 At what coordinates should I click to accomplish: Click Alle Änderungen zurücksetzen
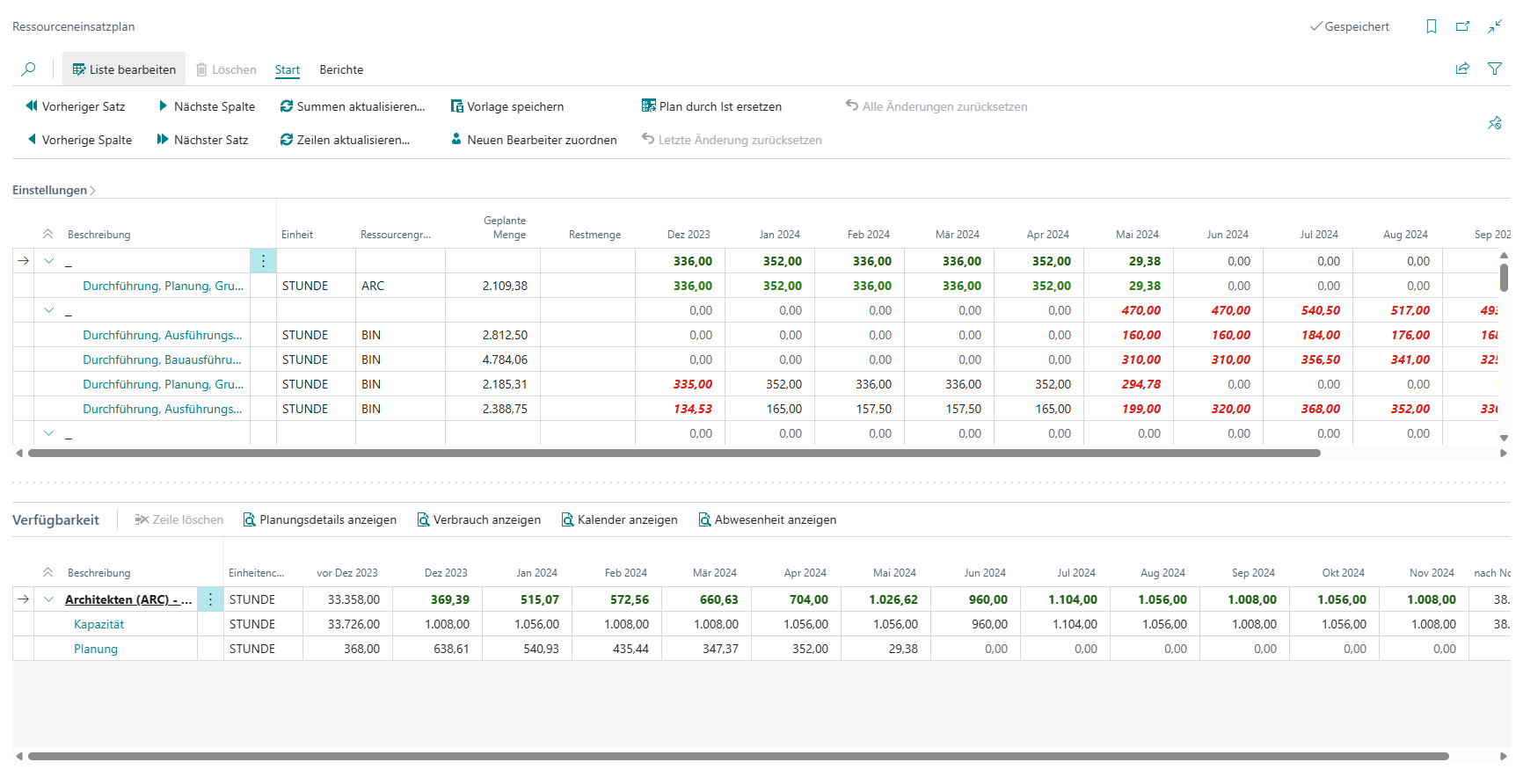936,106
